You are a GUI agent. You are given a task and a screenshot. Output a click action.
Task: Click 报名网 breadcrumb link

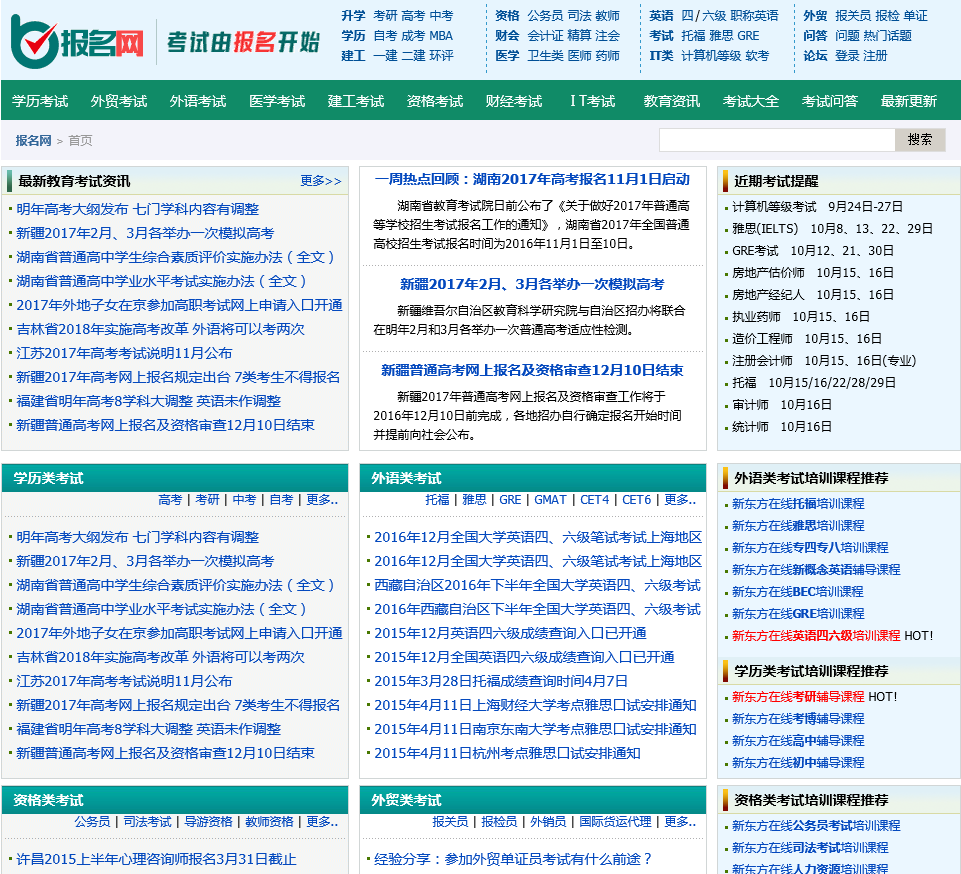(33, 140)
